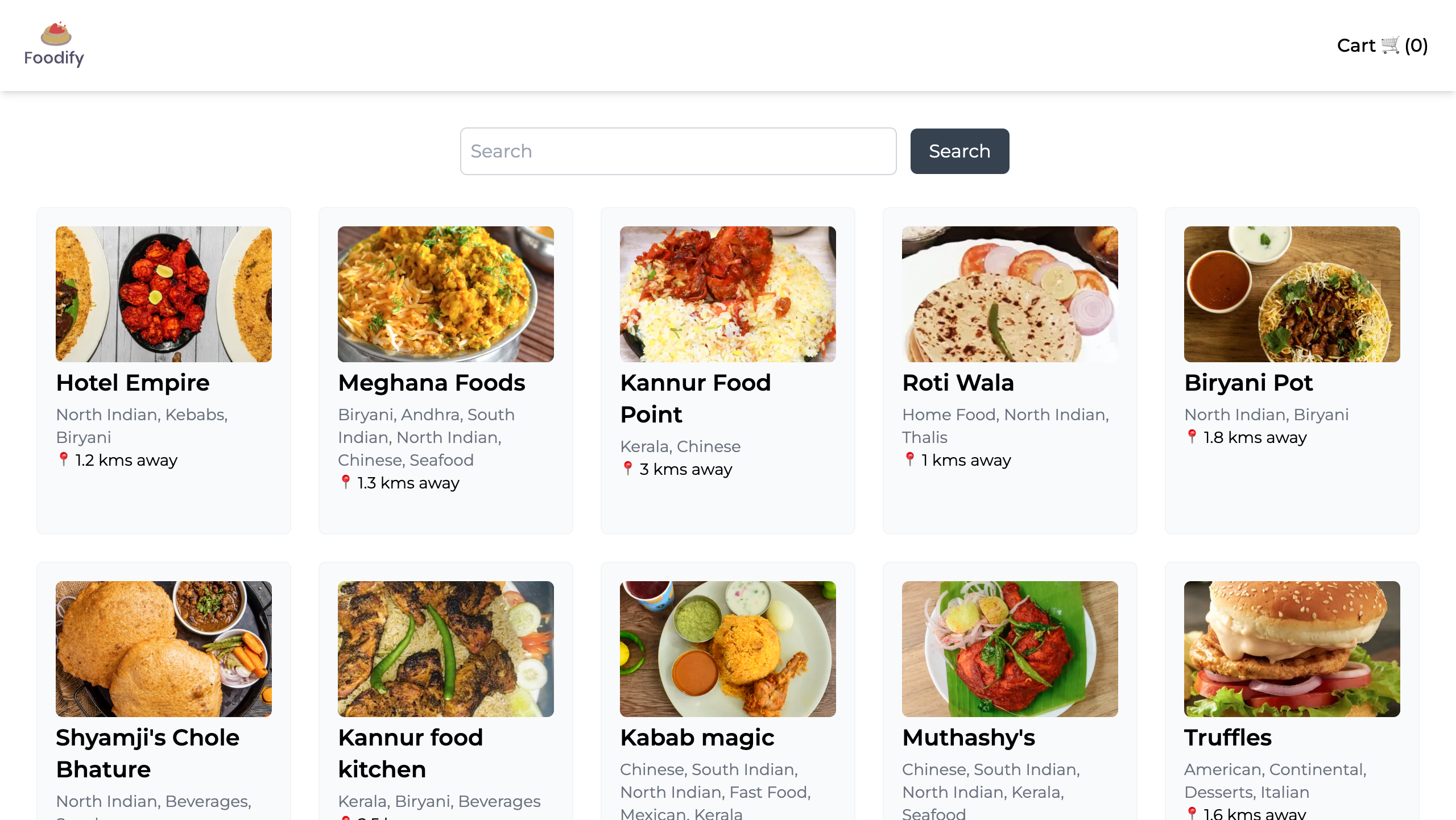Open the Roti Wala restaurant card
Screen dimensions: 1456x820
[958, 382]
